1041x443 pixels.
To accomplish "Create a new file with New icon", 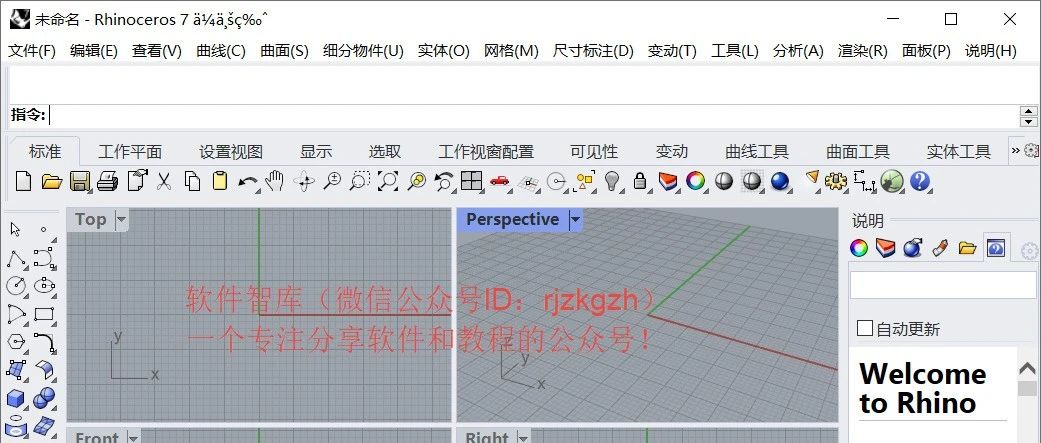I will coord(23,181).
